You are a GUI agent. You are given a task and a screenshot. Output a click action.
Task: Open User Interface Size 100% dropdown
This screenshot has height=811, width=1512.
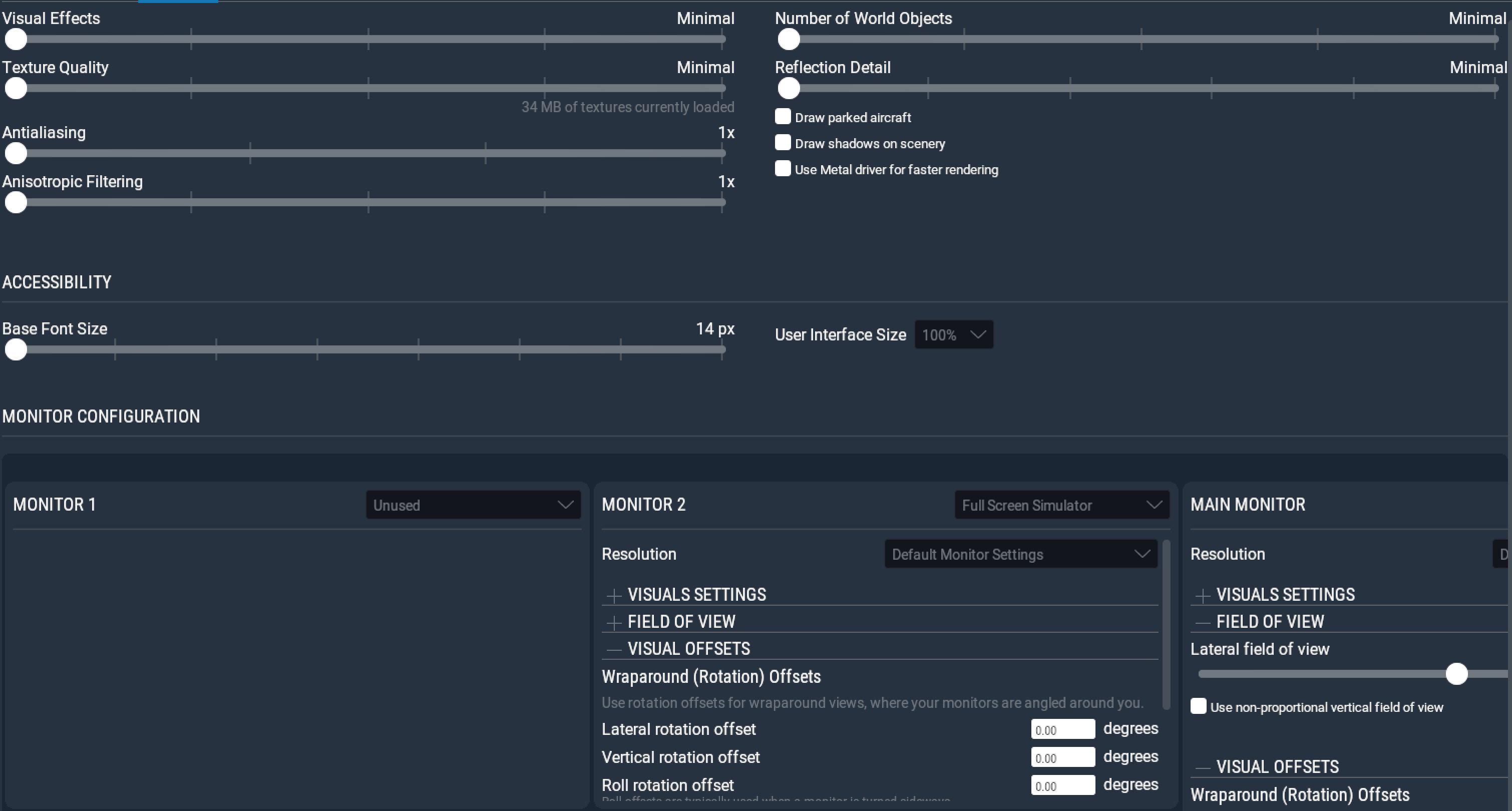point(953,334)
